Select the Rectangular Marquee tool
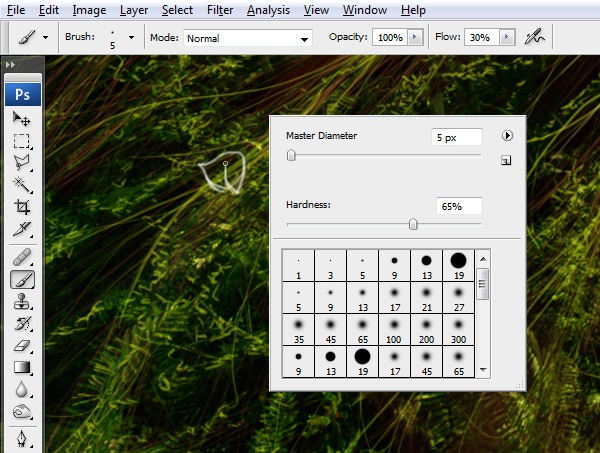The image size is (600, 453). [x=22, y=141]
